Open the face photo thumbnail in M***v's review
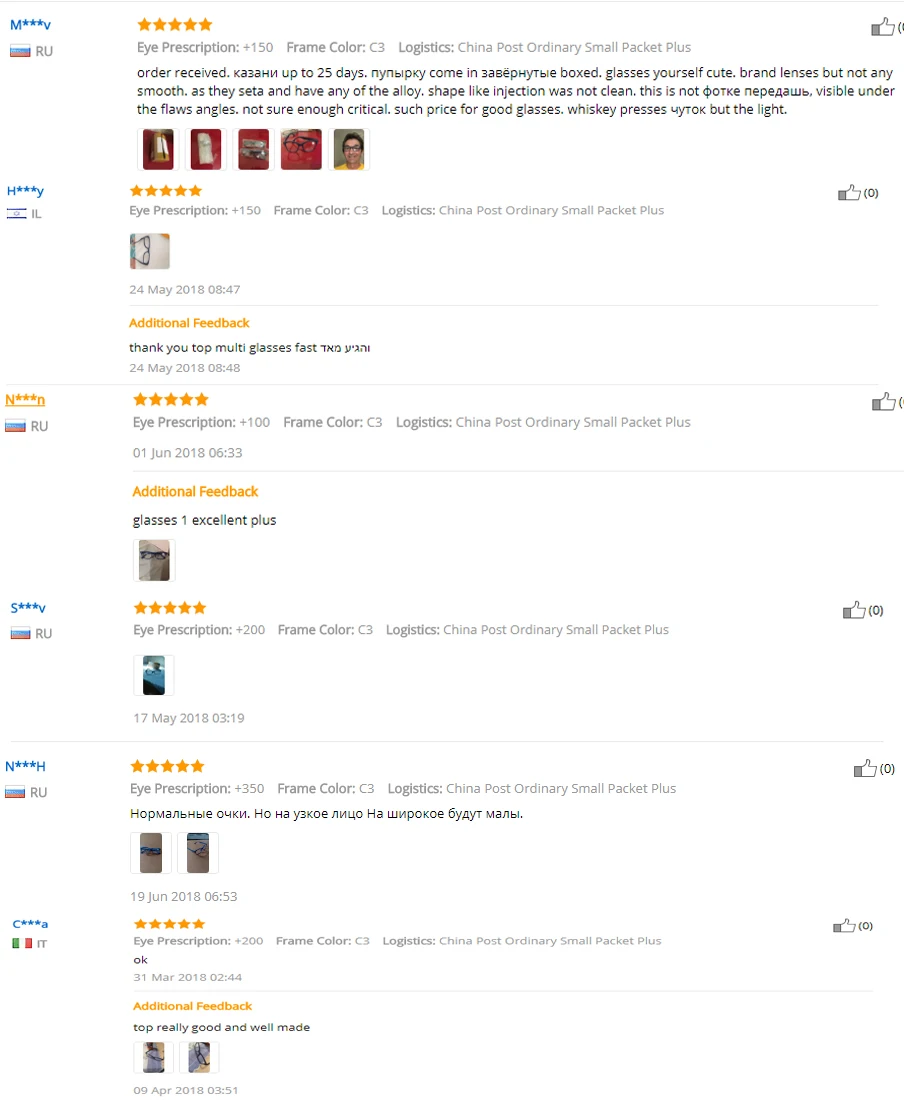The height and width of the screenshot is (1100, 904). (349, 149)
